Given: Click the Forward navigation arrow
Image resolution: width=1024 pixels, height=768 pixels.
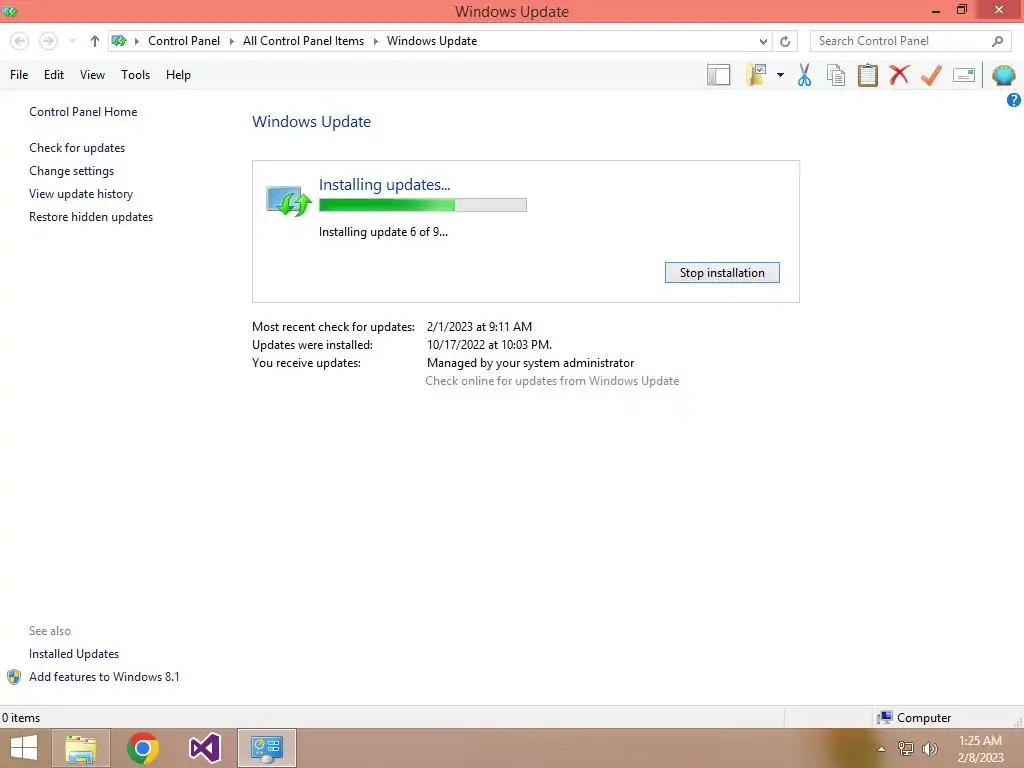Looking at the screenshot, I should pyautogui.click(x=48, y=41).
